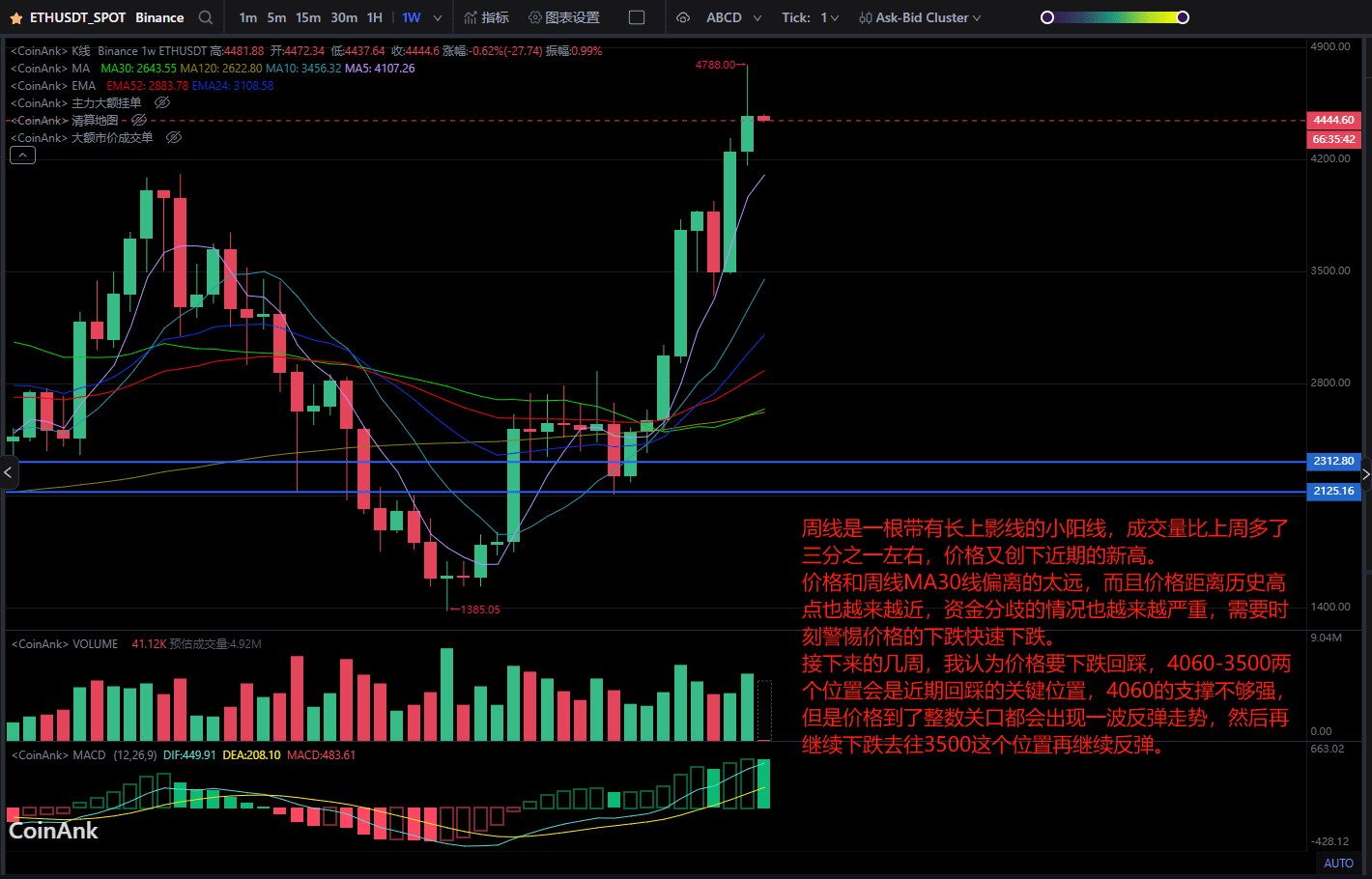Click the MA30: 2643.55 value
Viewport: 1372px width, 879px height.
pos(138,68)
